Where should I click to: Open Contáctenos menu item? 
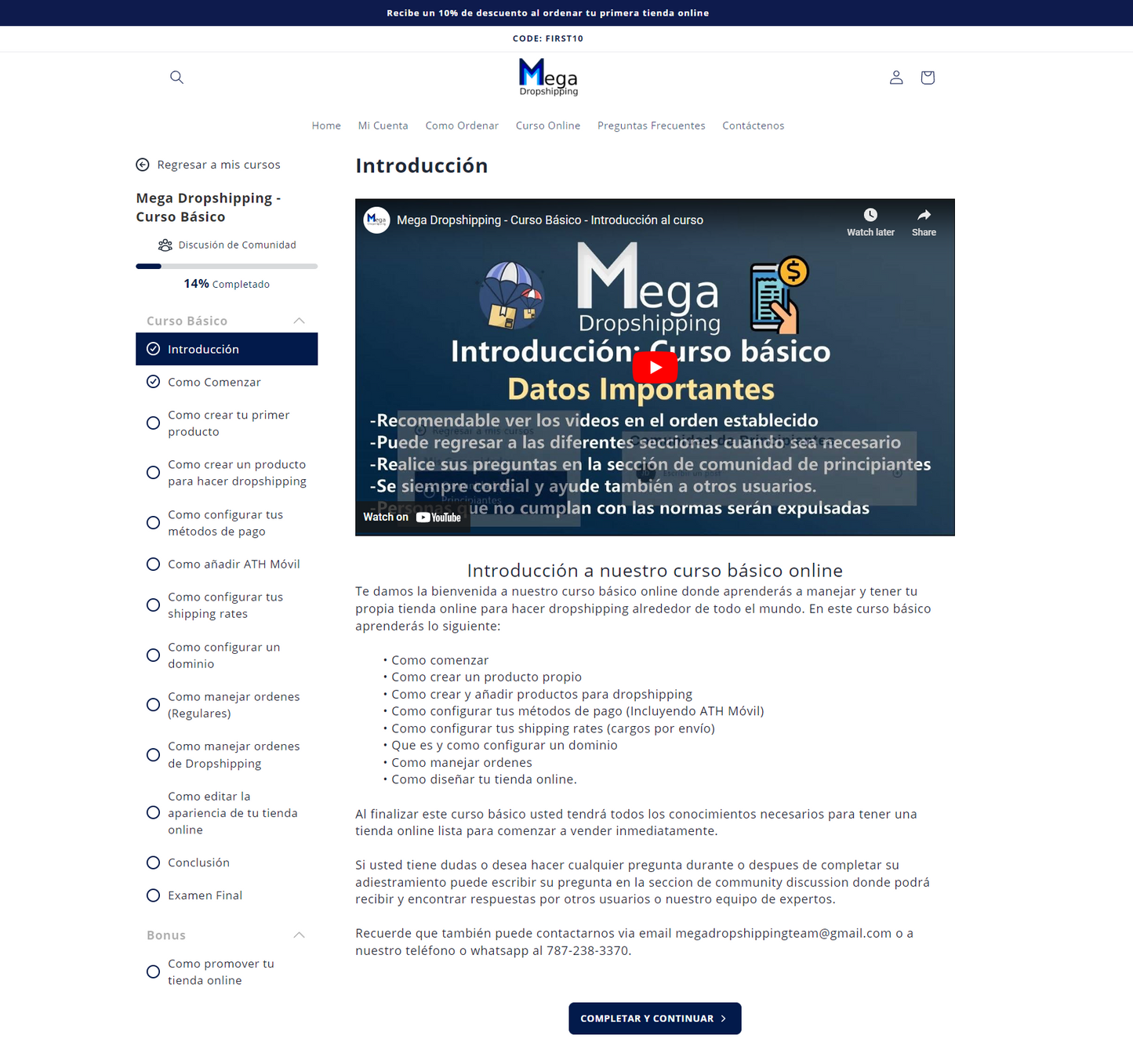pos(753,125)
